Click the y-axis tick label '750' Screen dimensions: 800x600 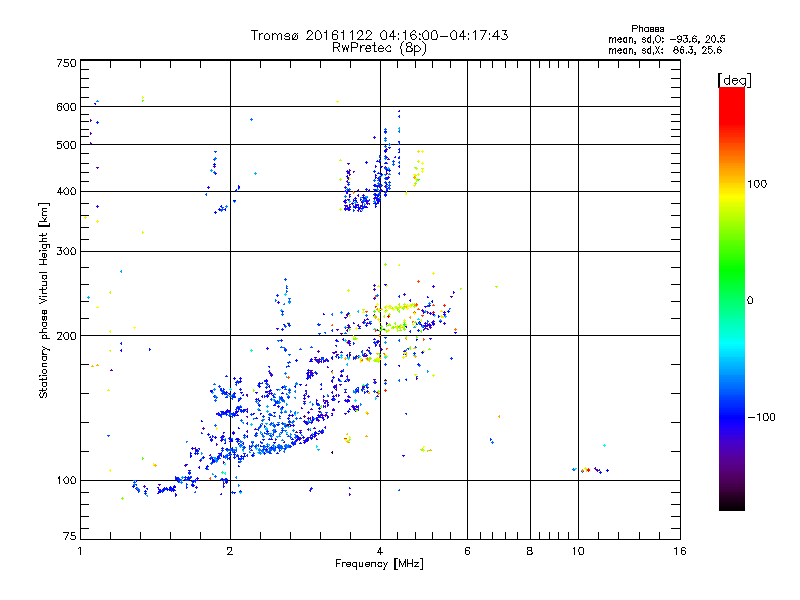66,63
